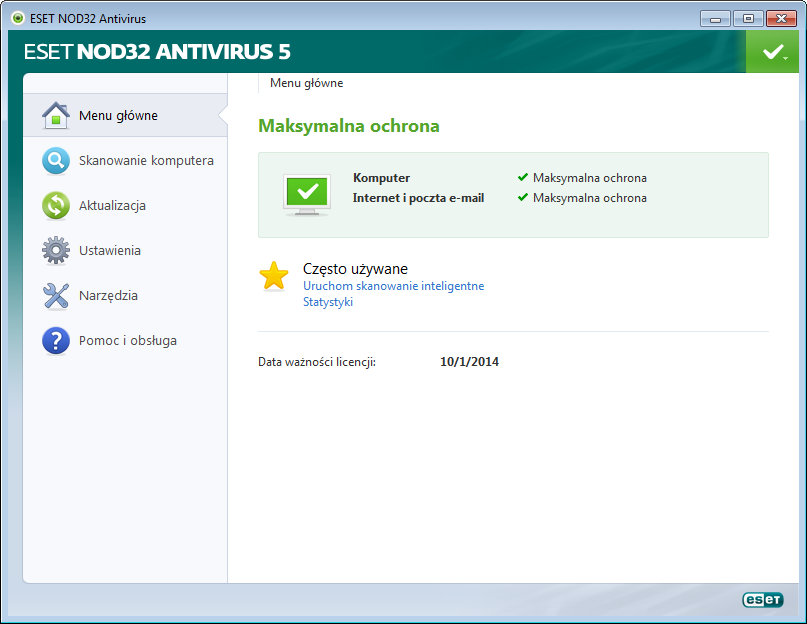The height and width of the screenshot is (624, 807).
Task: Close the ESET NOD32 Antivirus window
Action: 781,19
